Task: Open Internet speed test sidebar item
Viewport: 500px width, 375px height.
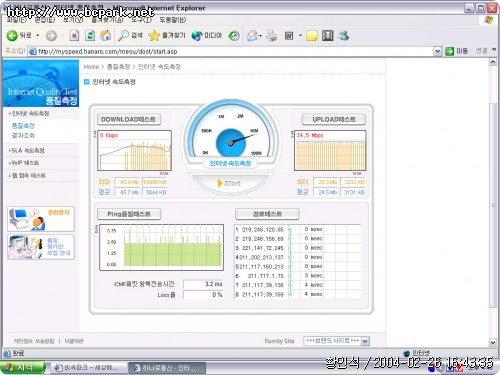Action: tap(30, 114)
